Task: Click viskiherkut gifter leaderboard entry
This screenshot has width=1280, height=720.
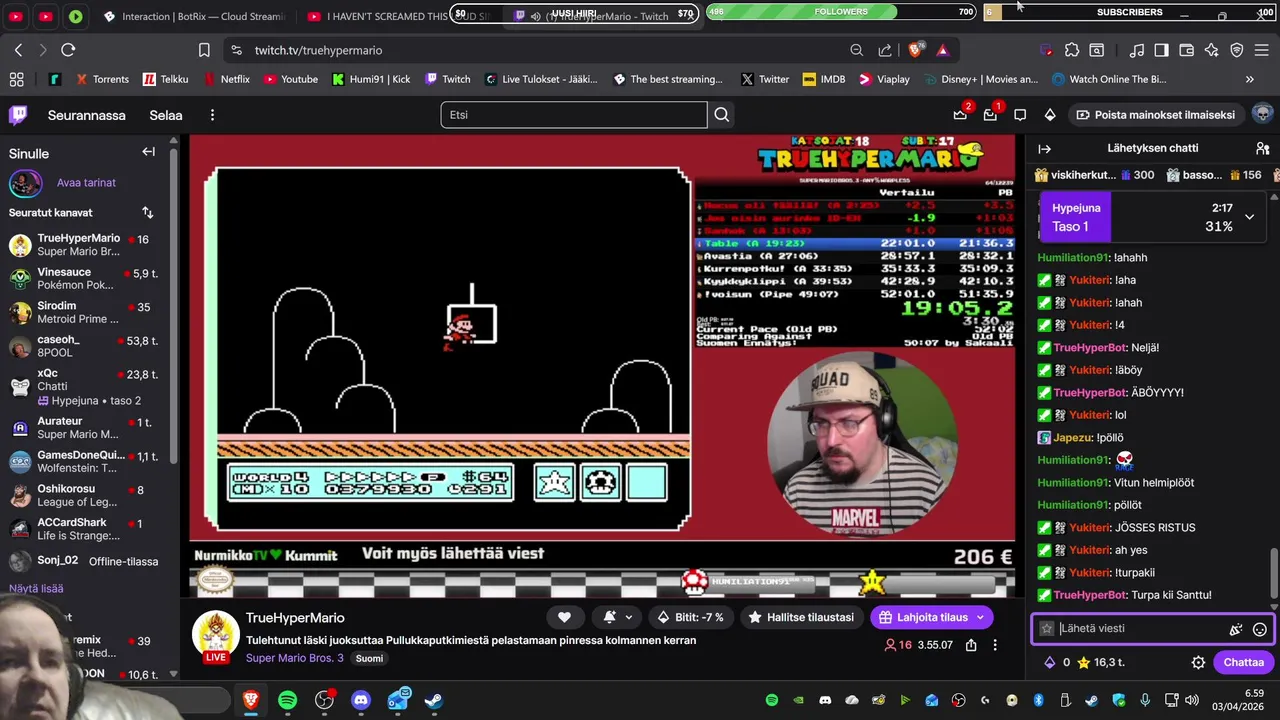Action: tap(1094, 175)
